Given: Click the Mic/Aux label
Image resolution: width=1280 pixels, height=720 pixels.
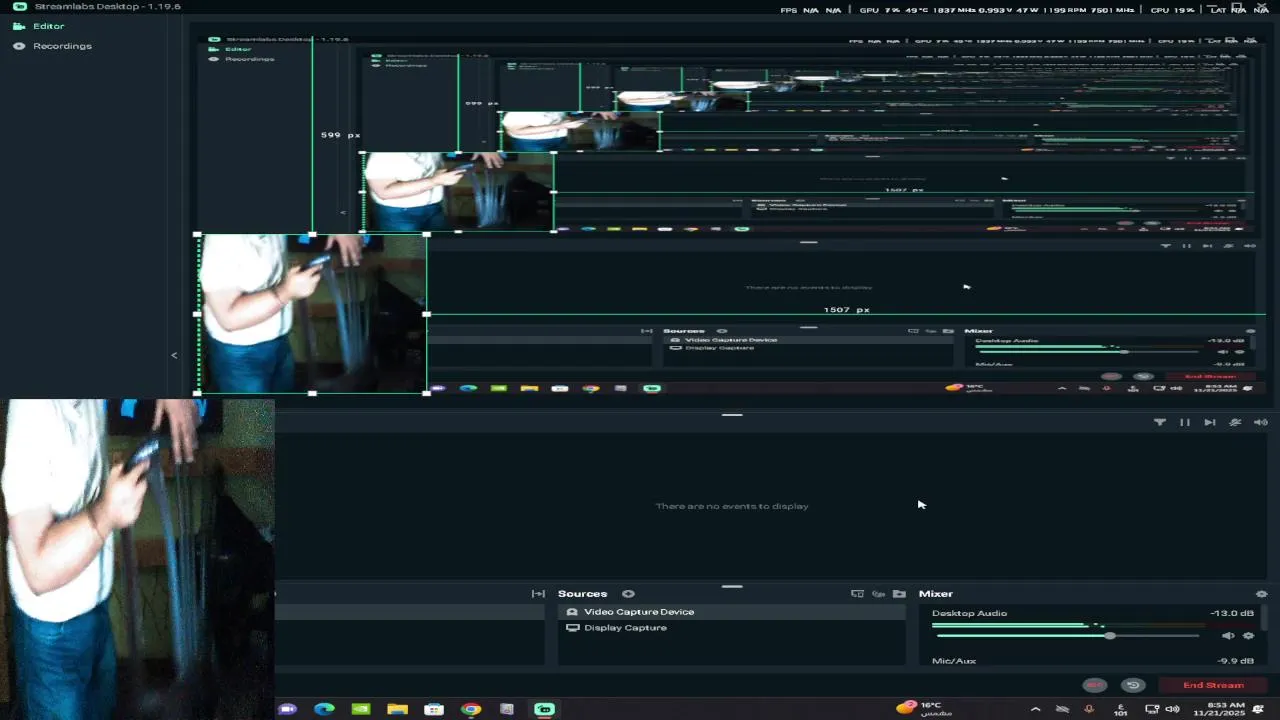Looking at the screenshot, I should click(954, 661).
